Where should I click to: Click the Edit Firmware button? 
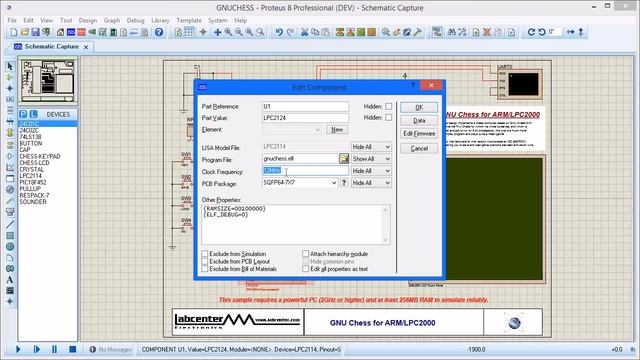point(419,133)
